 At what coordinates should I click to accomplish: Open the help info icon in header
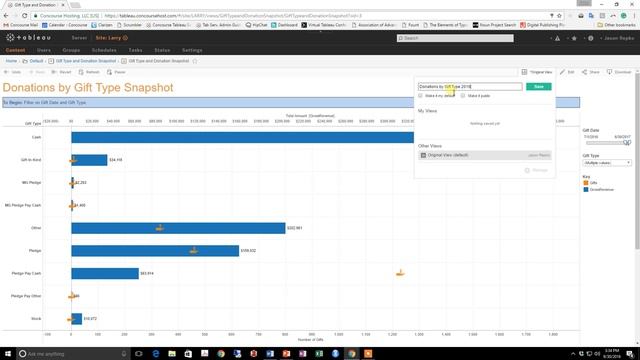(x=591, y=38)
